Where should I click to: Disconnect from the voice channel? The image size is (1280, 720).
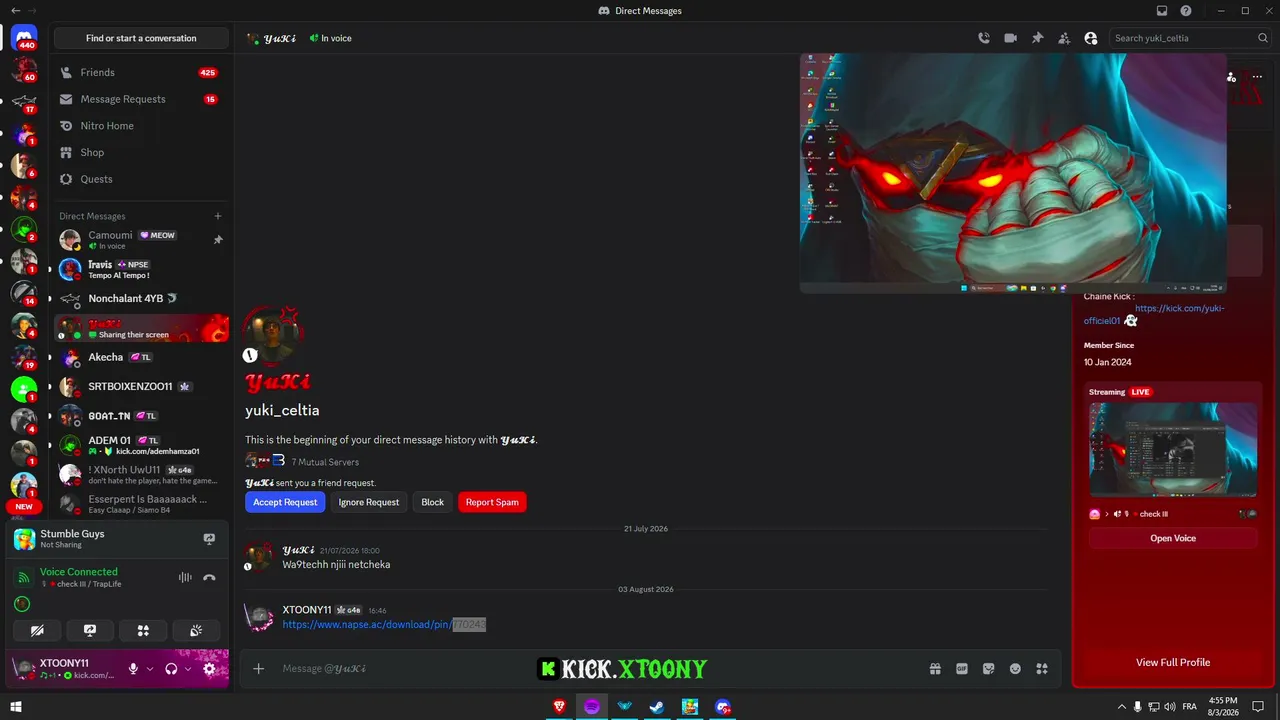click(209, 577)
